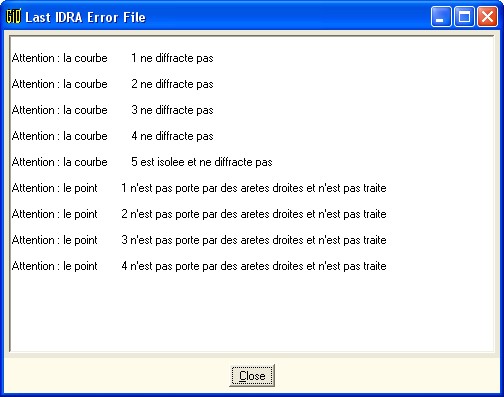The height and width of the screenshot is (397, 504).
Task: Click the GiD application icon in title bar
Action: pyautogui.click(x=13, y=16)
